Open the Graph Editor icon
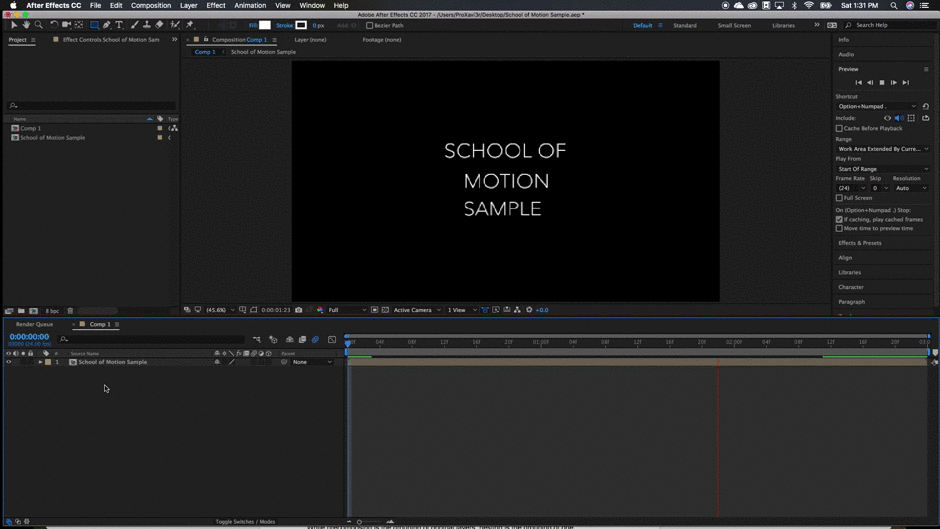 pos(332,339)
